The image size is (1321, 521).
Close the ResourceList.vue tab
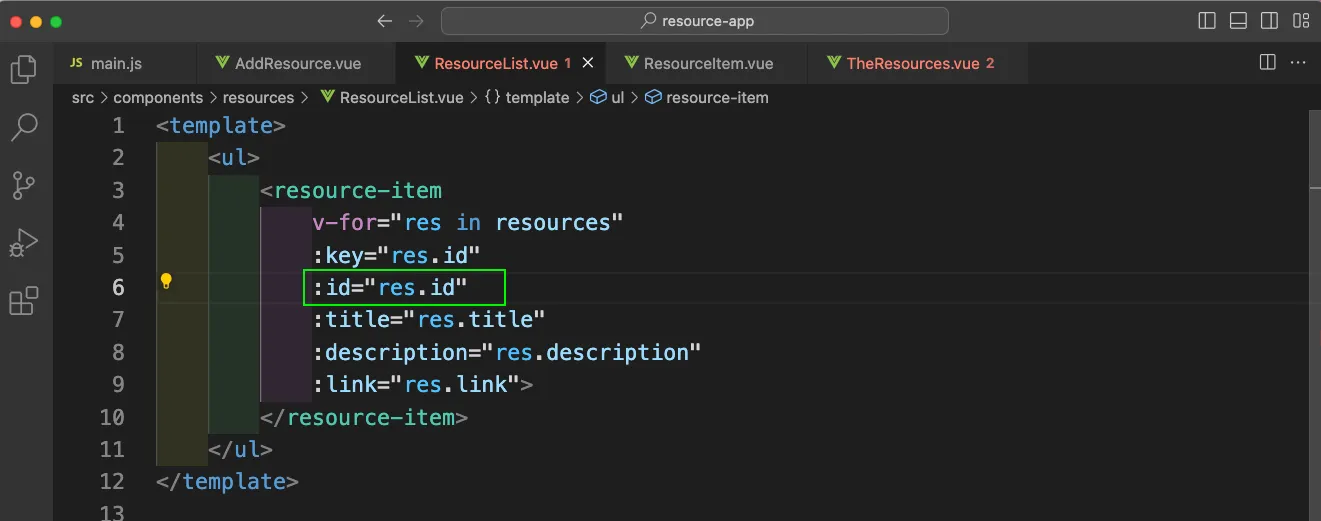(x=588, y=63)
